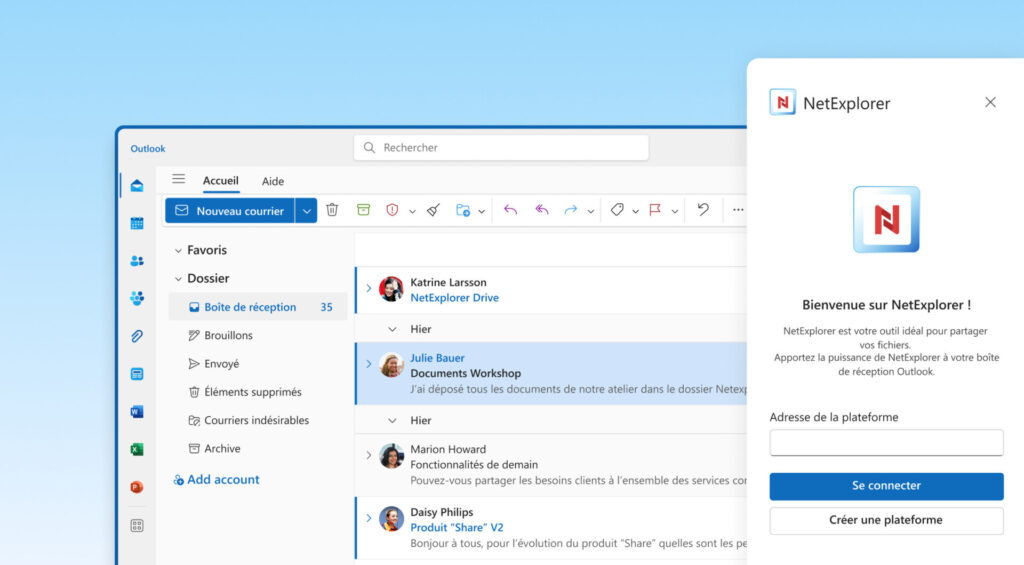
Task: Open more toolbar options ellipsis
Action: [738, 210]
